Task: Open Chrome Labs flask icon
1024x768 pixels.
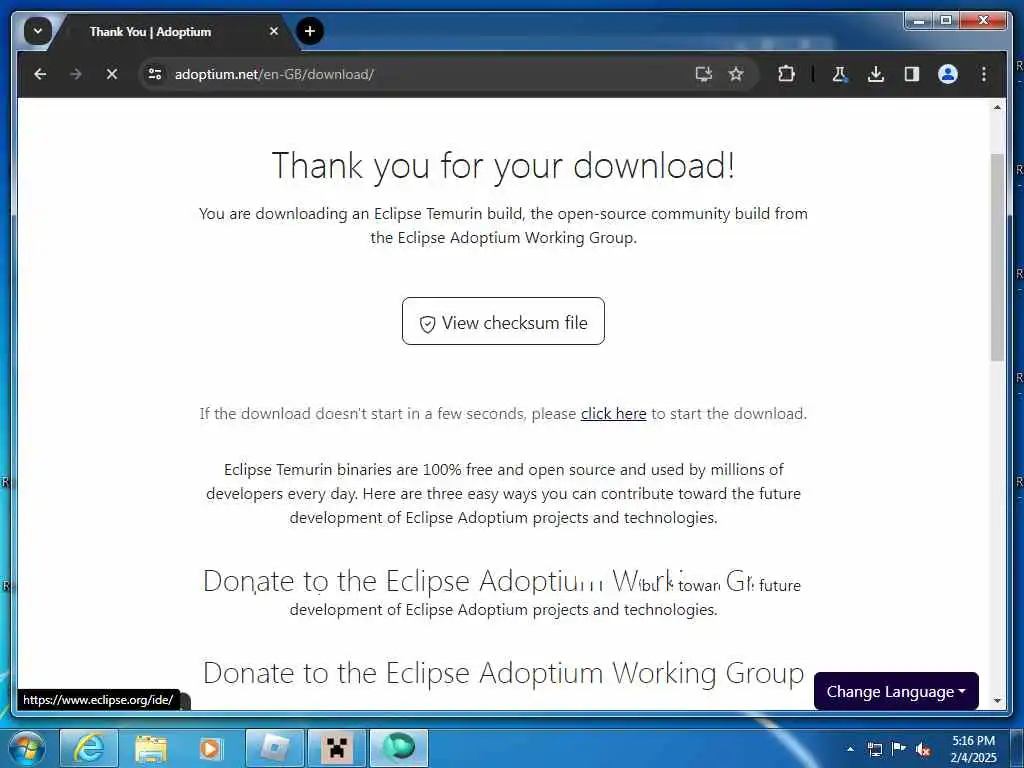Action: pos(840,74)
